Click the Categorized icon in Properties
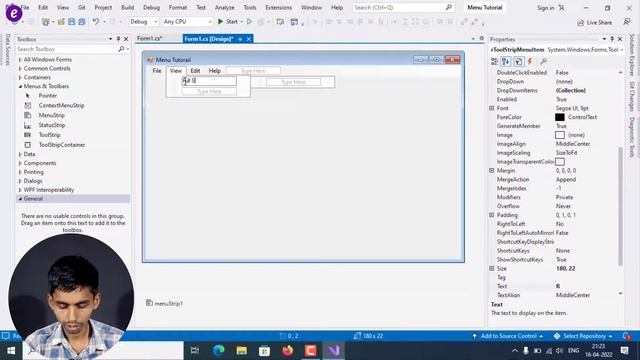This screenshot has height=360, width=640. [x=494, y=61]
